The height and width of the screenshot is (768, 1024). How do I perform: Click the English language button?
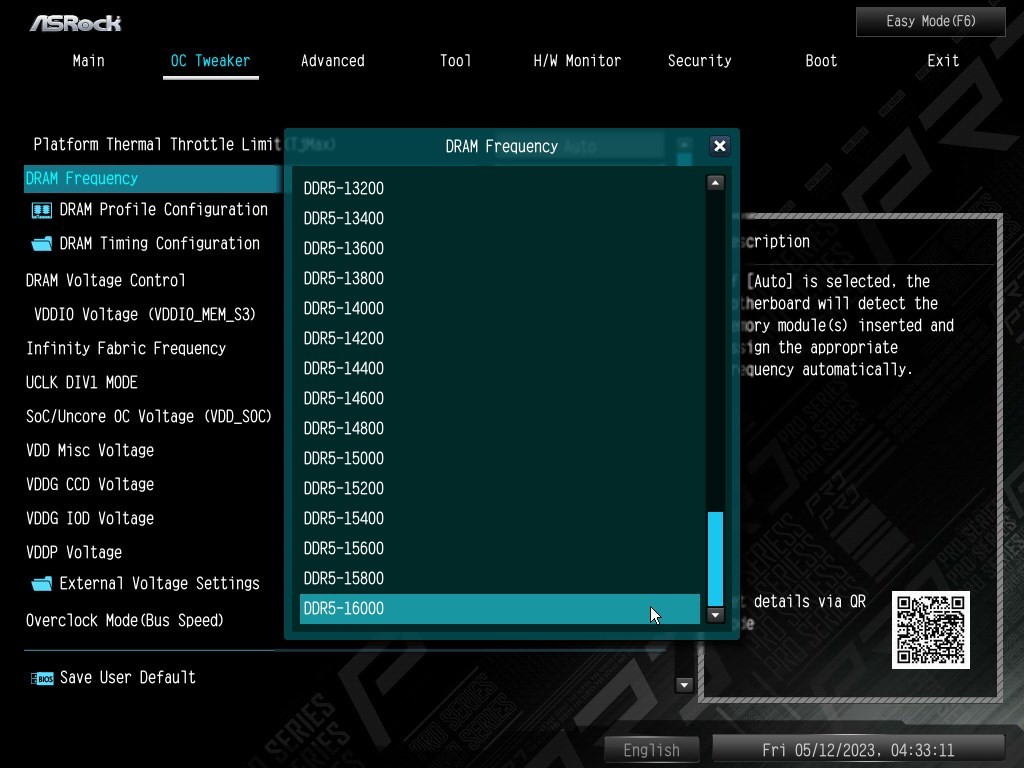click(x=651, y=750)
